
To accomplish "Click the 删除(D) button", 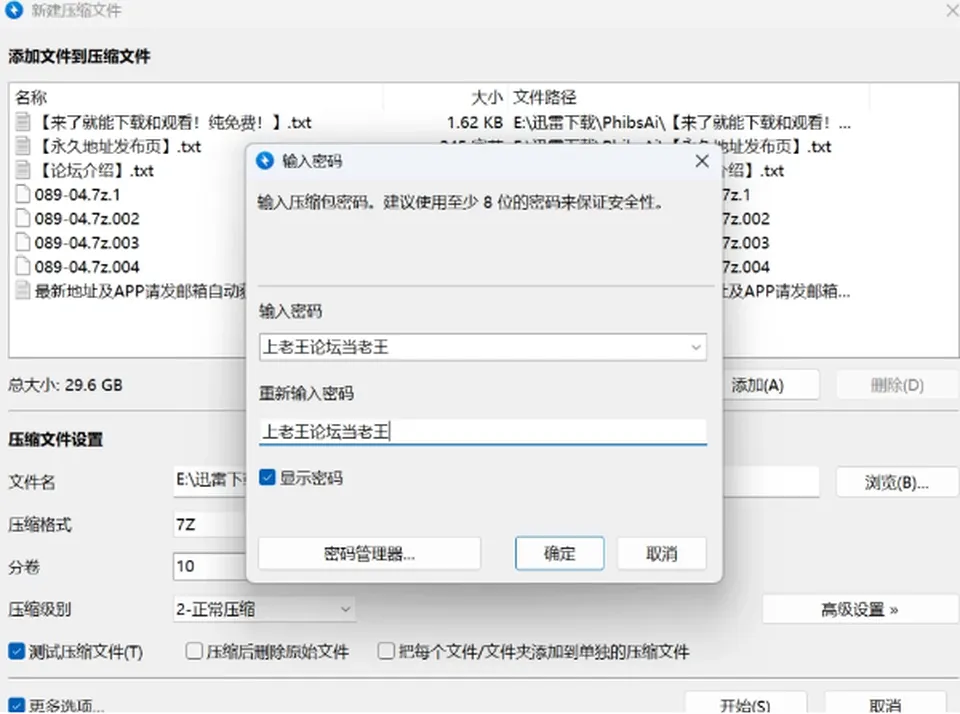I will point(897,385).
